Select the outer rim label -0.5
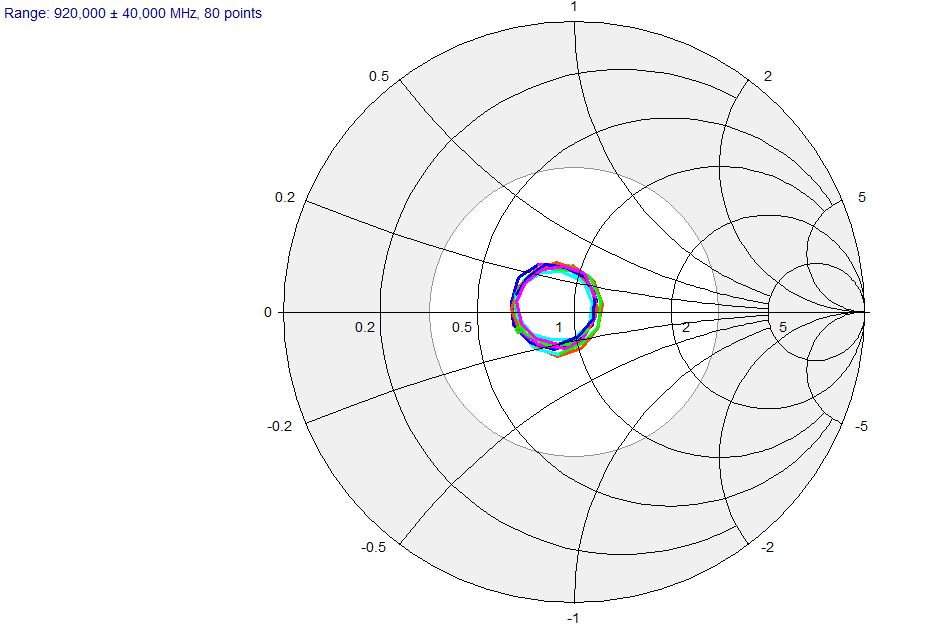Image resolution: width=943 pixels, height=628 pixels. (373, 547)
